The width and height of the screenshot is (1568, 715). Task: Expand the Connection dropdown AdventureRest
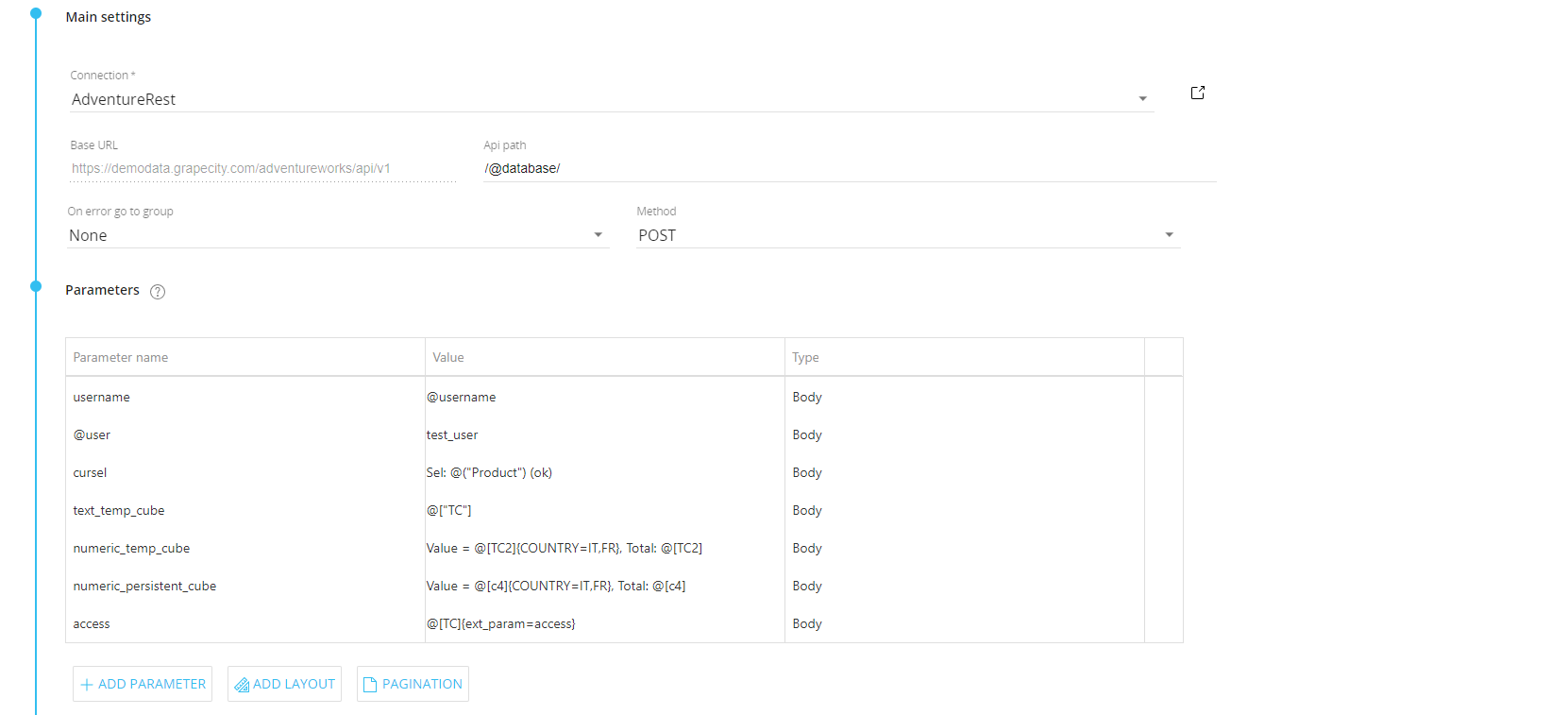point(1142,99)
